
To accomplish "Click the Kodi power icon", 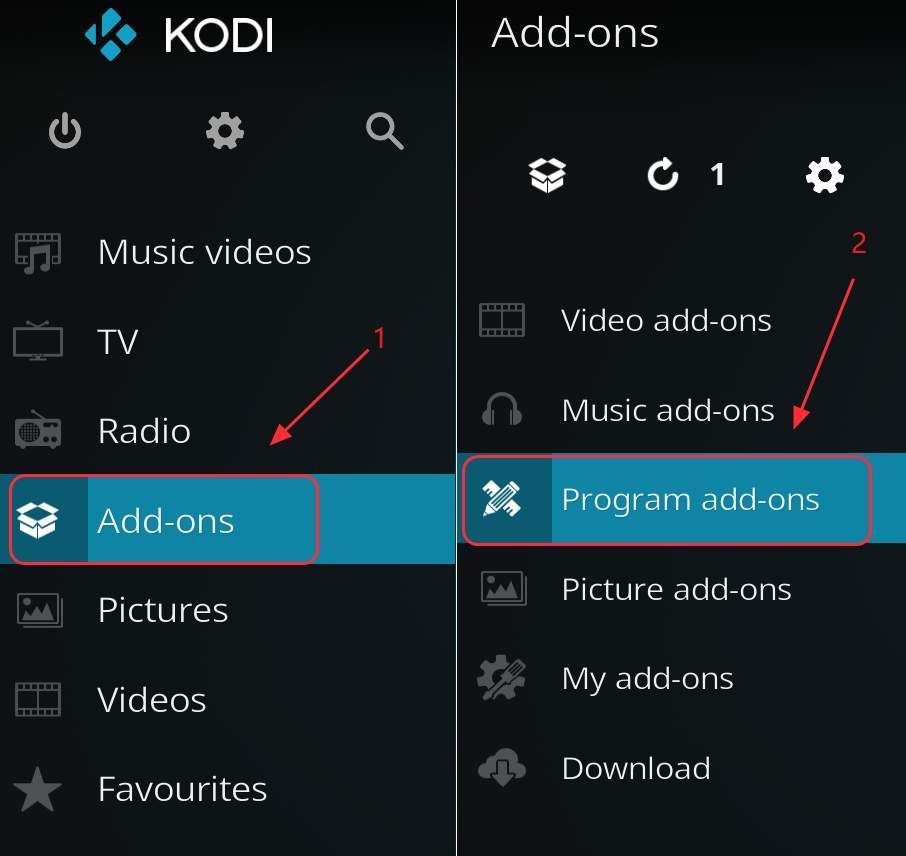I will coord(65,131).
